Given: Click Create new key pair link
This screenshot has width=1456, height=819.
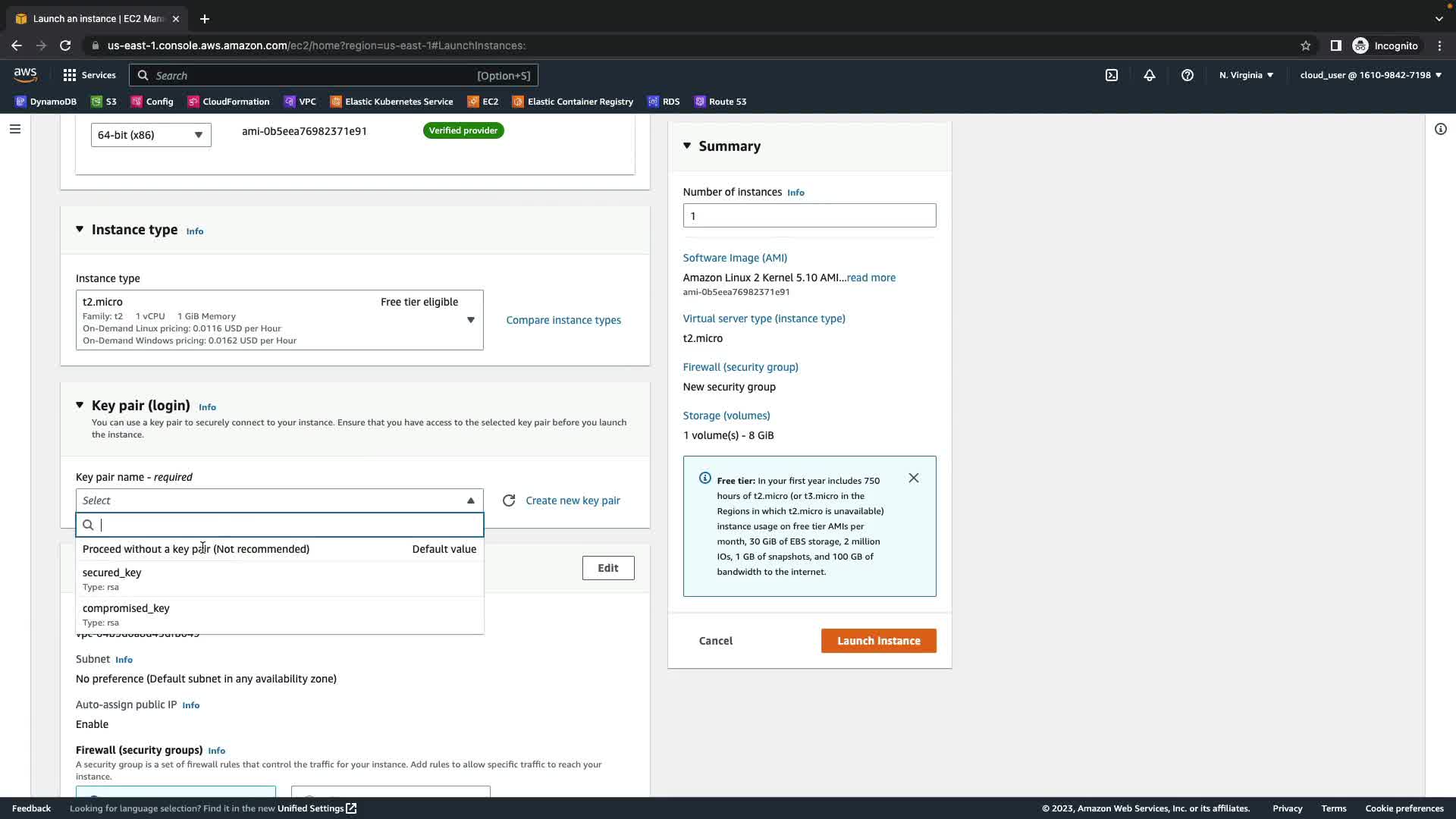Looking at the screenshot, I should [x=573, y=500].
